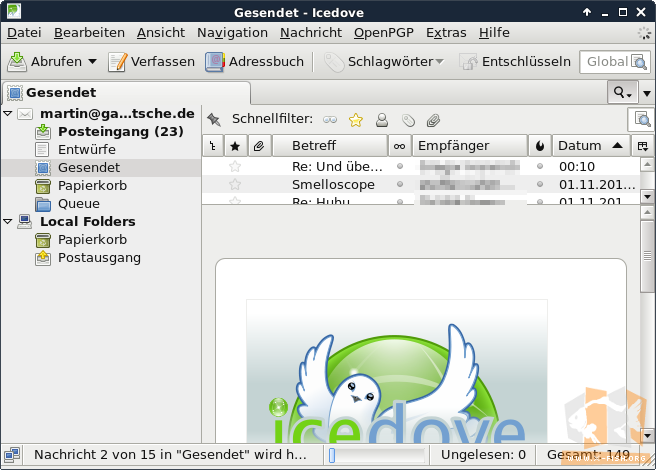Viewport: 656px width, 470px height.
Task: Star the Smelloscope message
Action: (x=235, y=184)
